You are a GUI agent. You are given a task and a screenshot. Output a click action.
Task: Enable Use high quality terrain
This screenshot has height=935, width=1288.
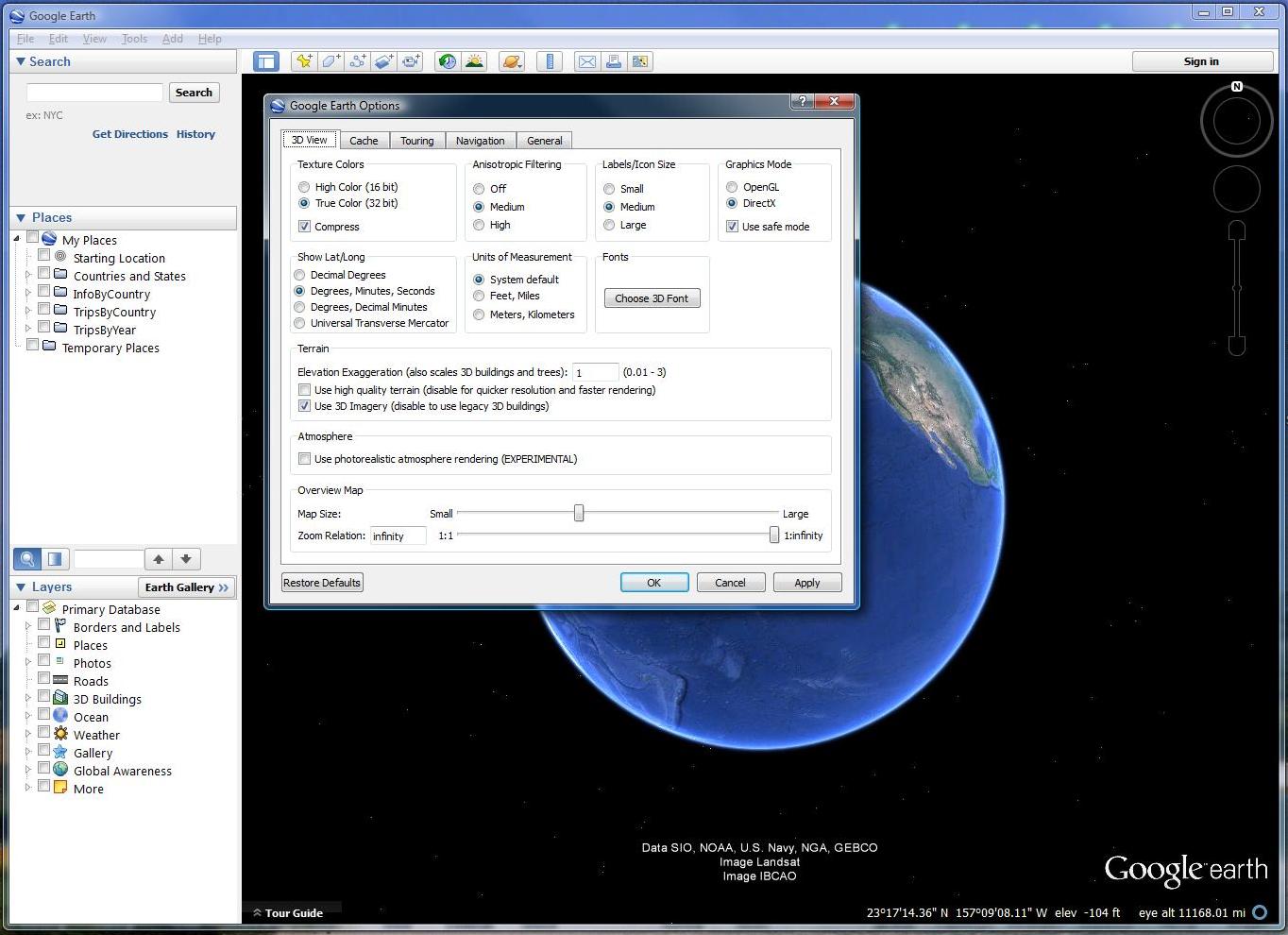pyautogui.click(x=304, y=390)
